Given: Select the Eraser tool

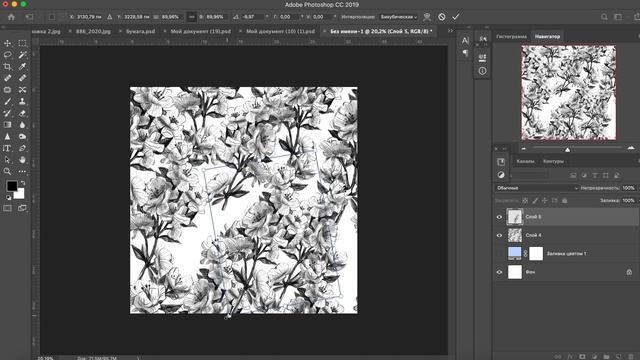Looking at the screenshot, I should [x=22, y=113].
